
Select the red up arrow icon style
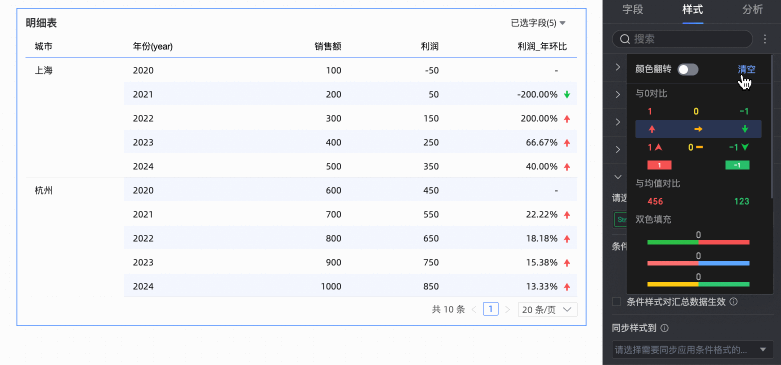[651, 129]
